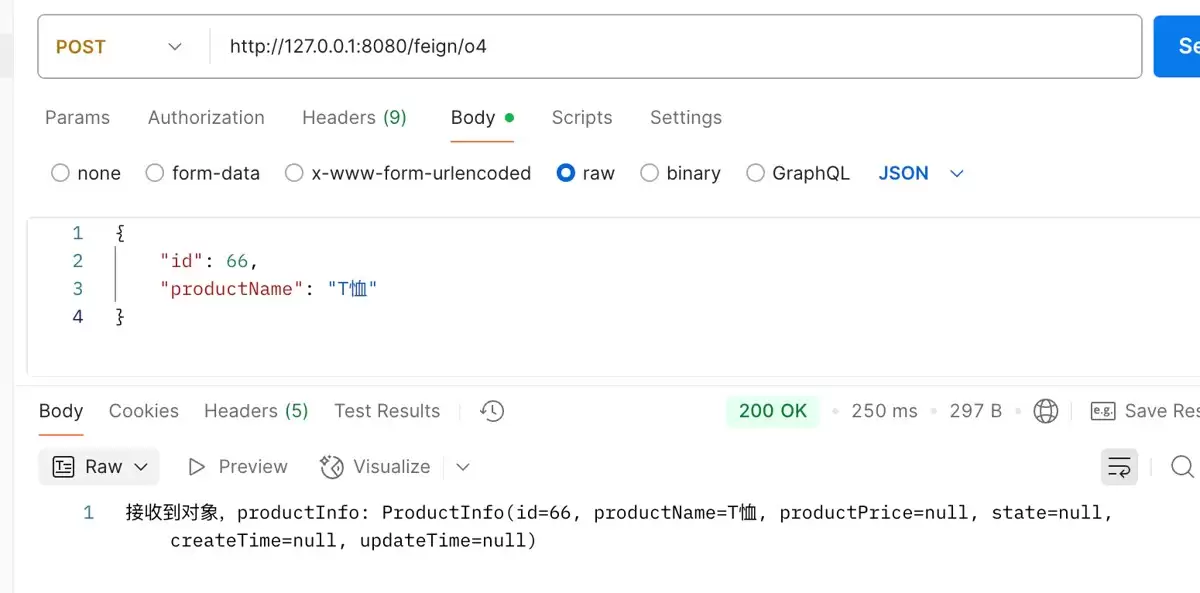Click the Send button
Viewport: 1200px width, 593px height.
(x=1177, y=46)
